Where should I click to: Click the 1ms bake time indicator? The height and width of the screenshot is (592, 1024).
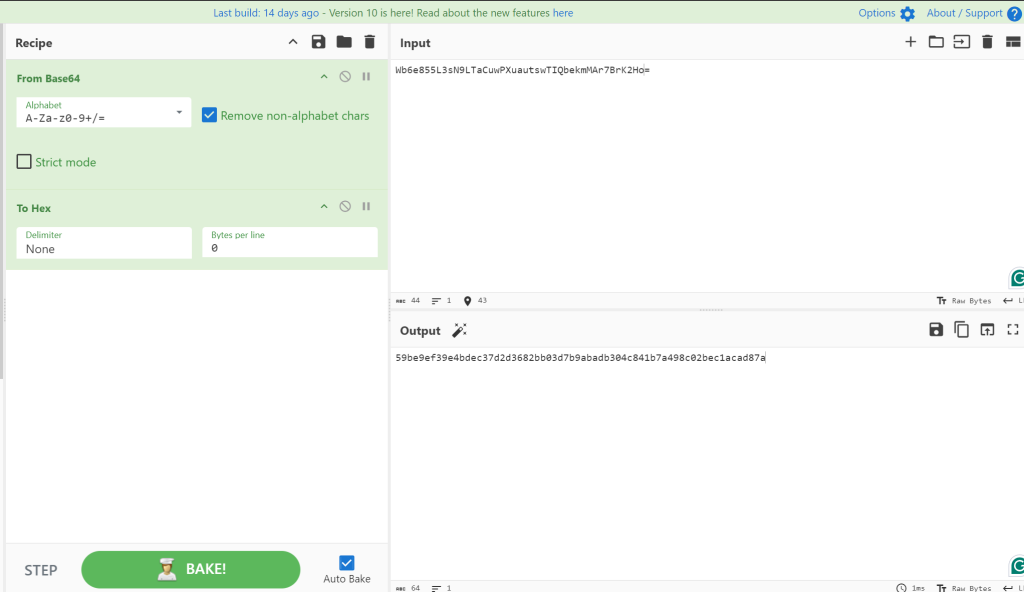[x=910, y=588]
